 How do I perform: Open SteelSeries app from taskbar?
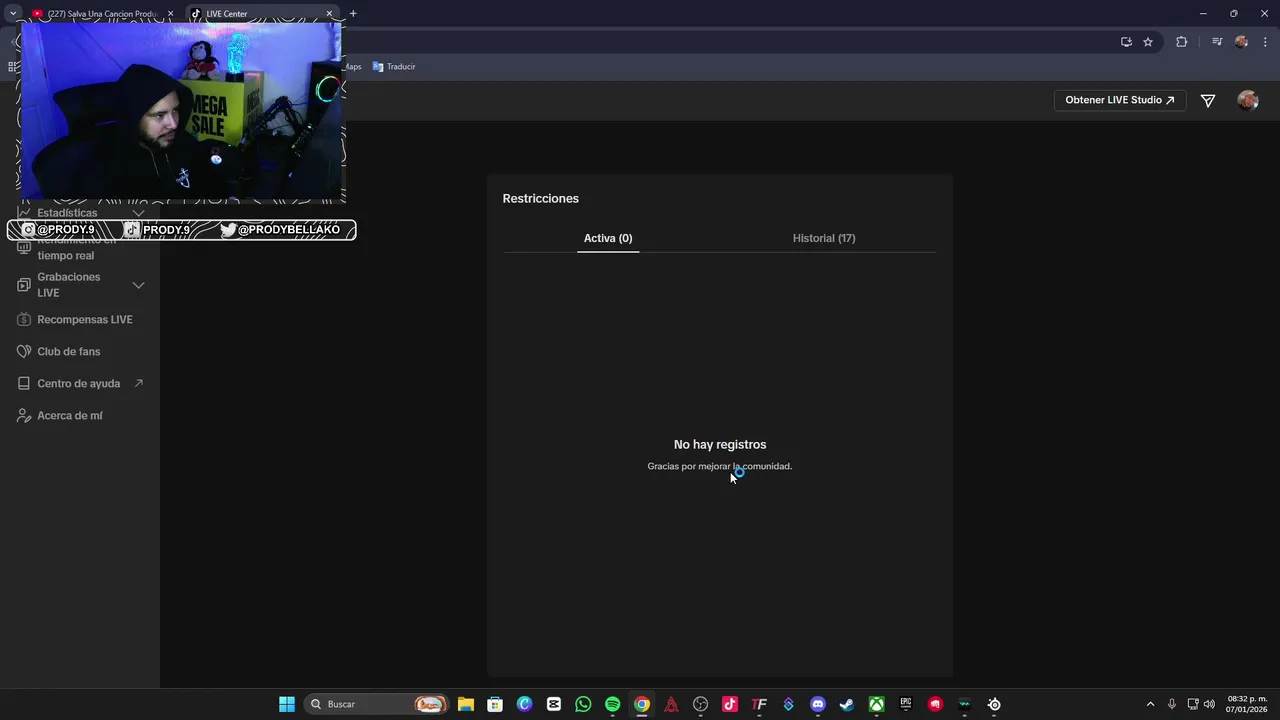coord(994,704)
